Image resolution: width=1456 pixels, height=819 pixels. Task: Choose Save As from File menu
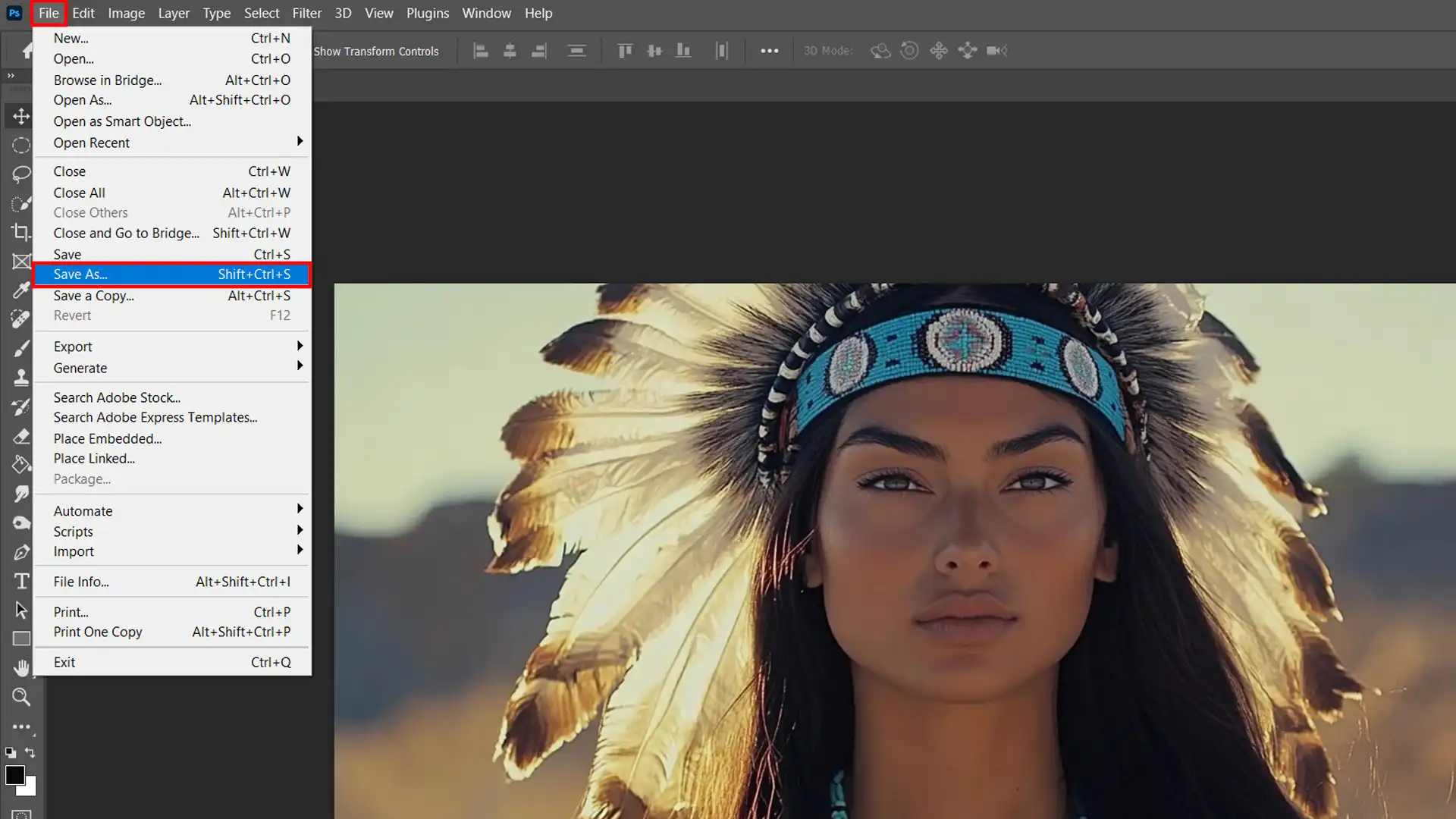171,275
